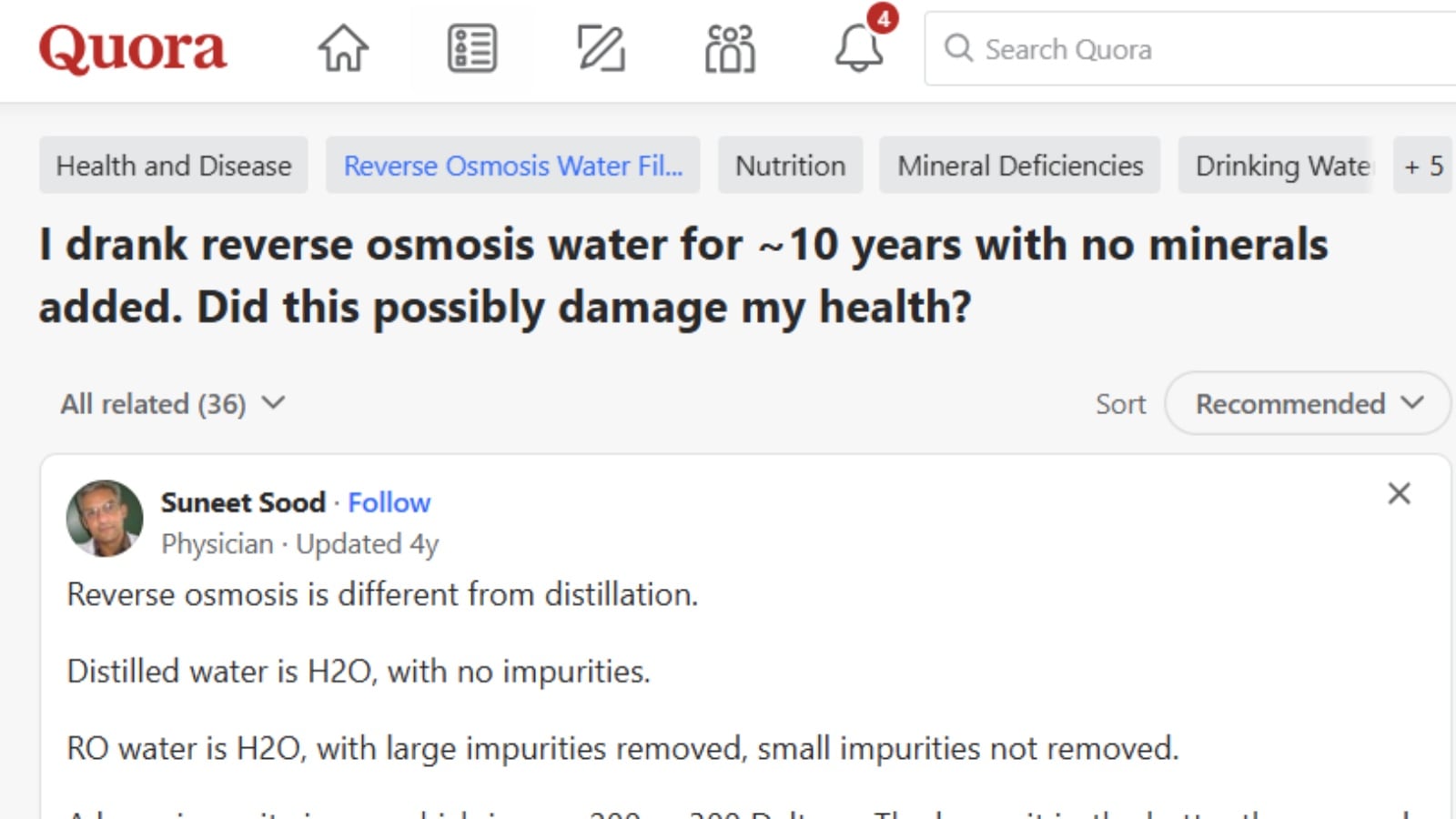
Task: Dismiss the answer with the X
Action: pos(1399,494)
